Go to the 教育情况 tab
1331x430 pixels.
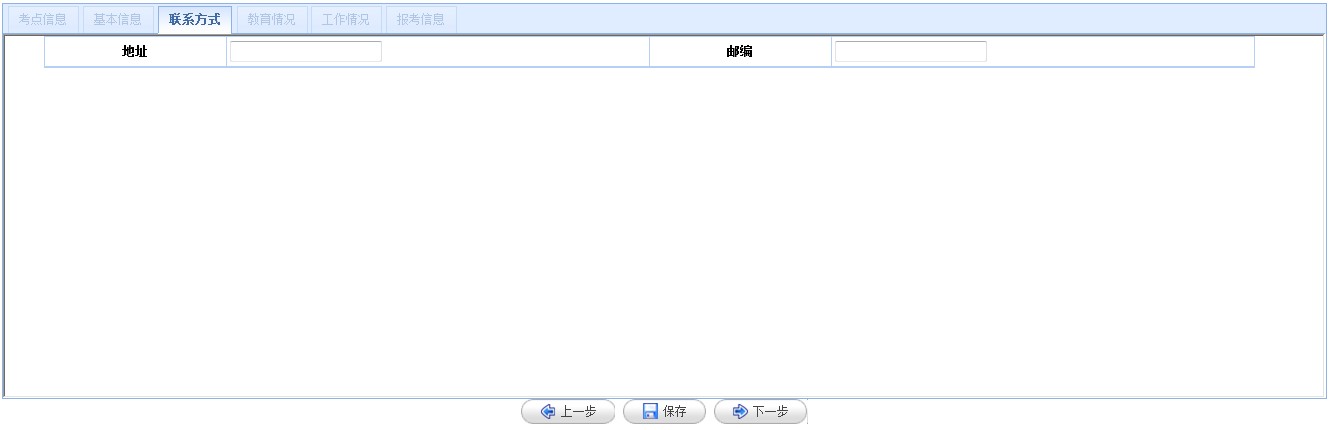[271, 20]
